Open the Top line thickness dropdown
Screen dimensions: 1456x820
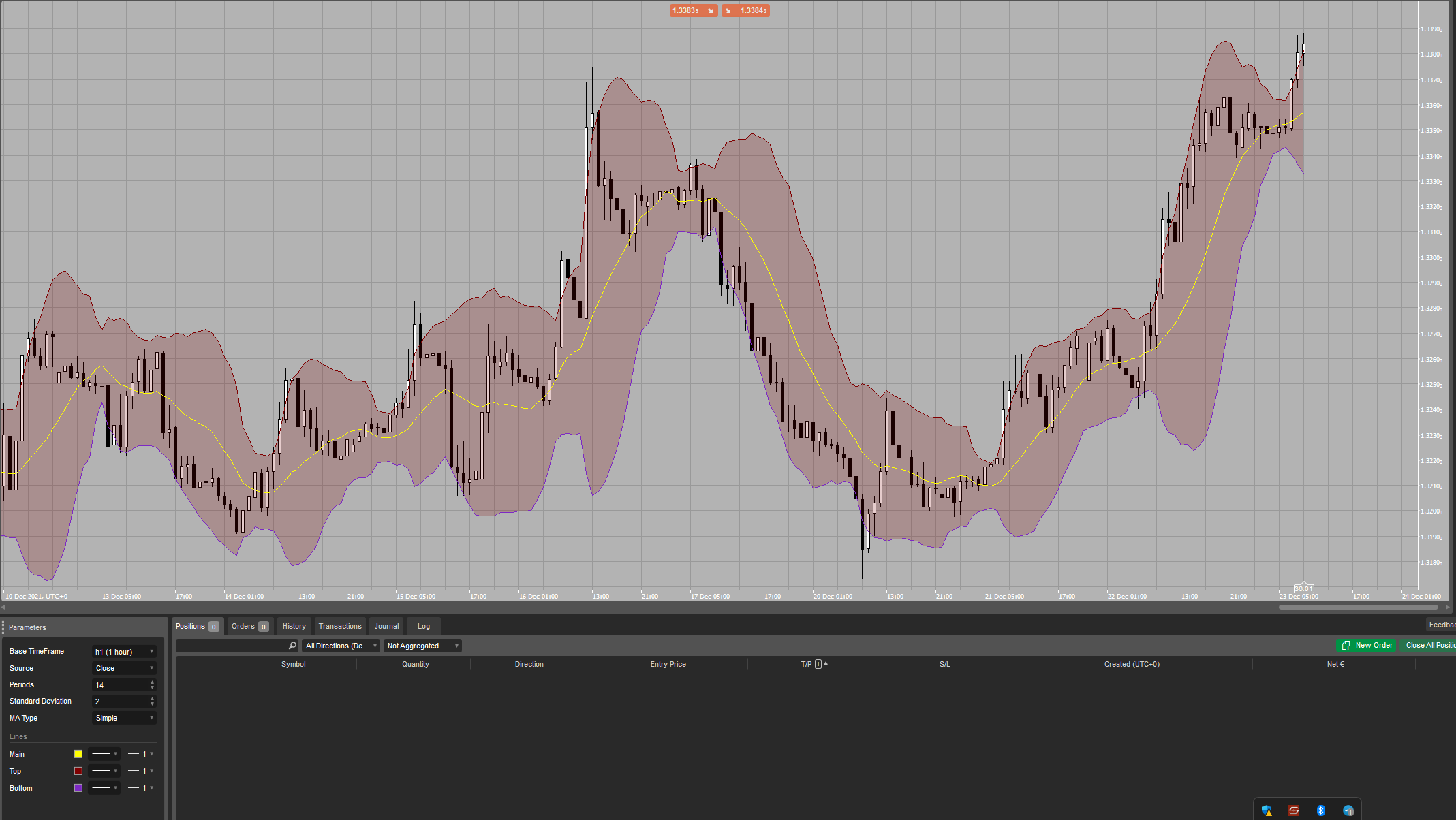[x=141, y=771]
